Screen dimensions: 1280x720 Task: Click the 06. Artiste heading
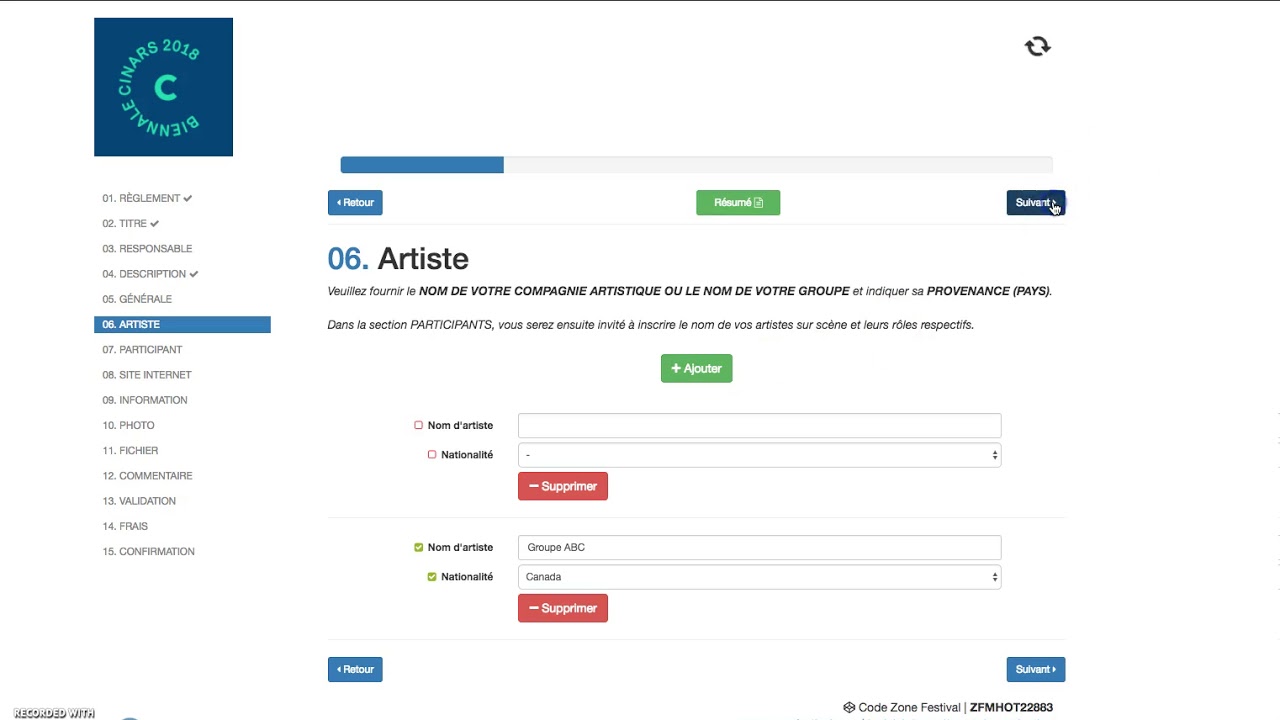[x=398, y=258]
